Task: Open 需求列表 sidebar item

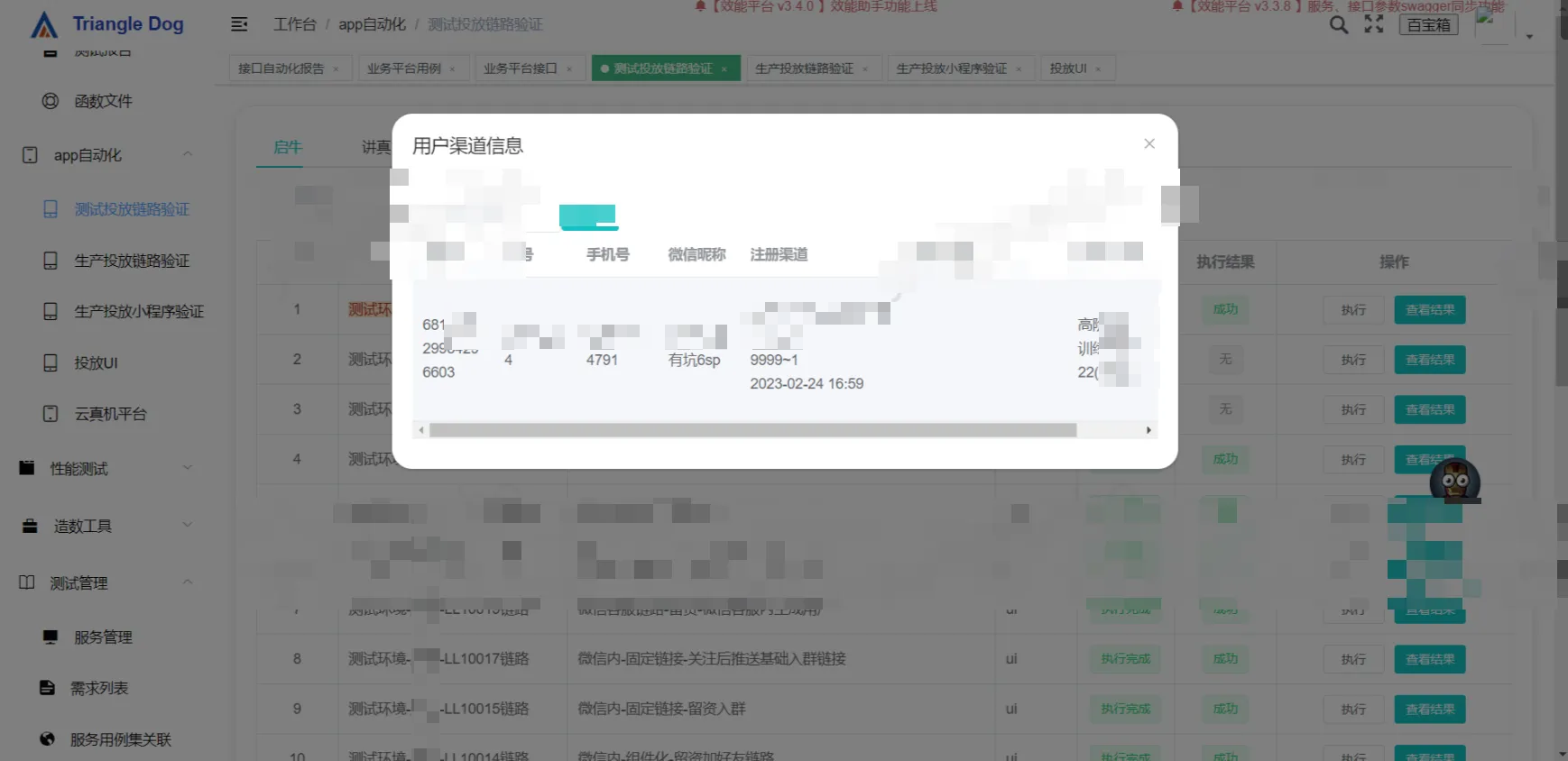Action: coord(99,688)
